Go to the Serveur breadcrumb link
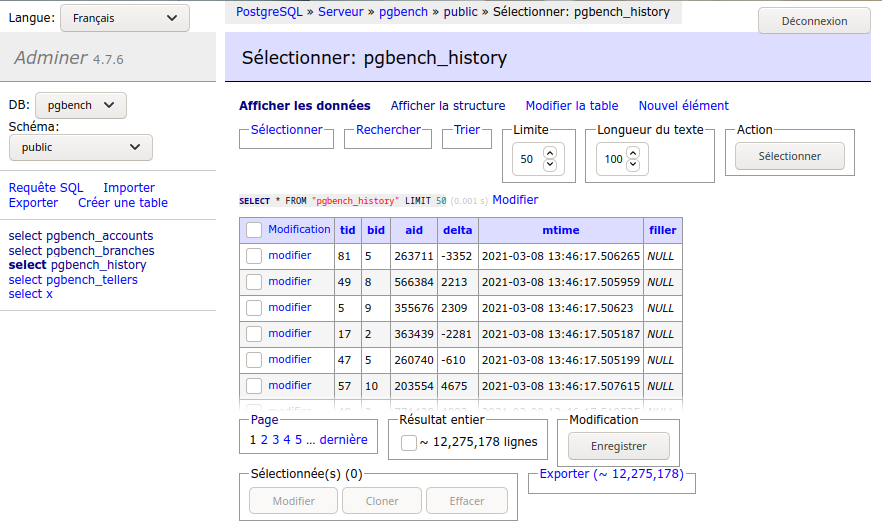The width and height of the screenshot is (882, 523). pos(340,12)
